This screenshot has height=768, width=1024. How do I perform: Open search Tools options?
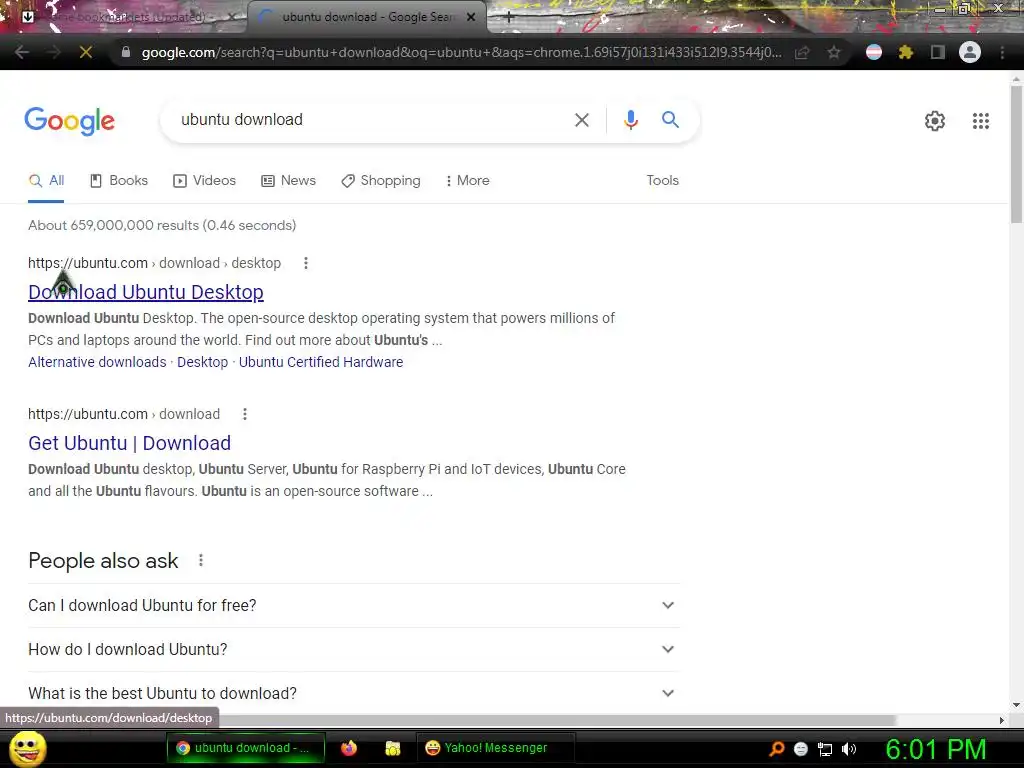[x=662, y=181]
